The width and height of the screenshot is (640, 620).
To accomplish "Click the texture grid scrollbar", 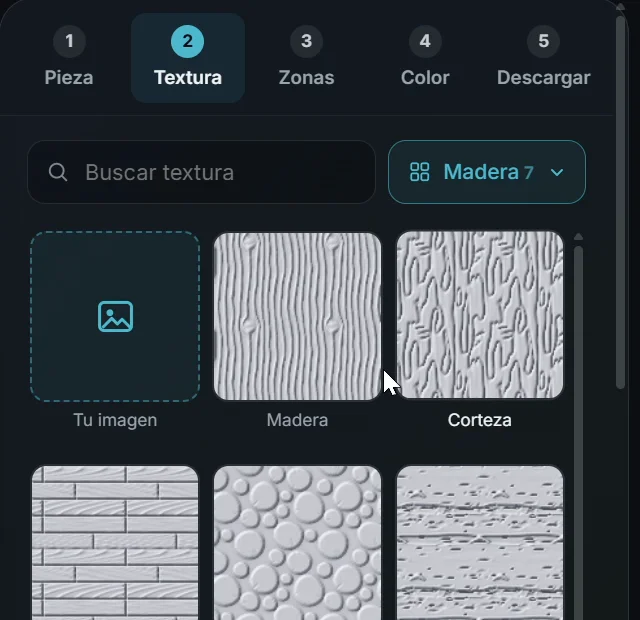I will point(578,432).
